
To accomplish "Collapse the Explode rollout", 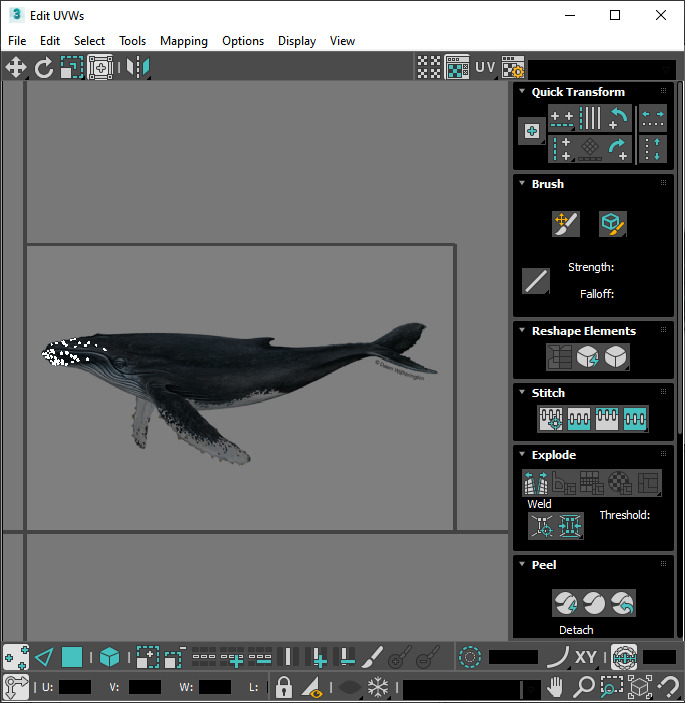I will coord(522,454).
